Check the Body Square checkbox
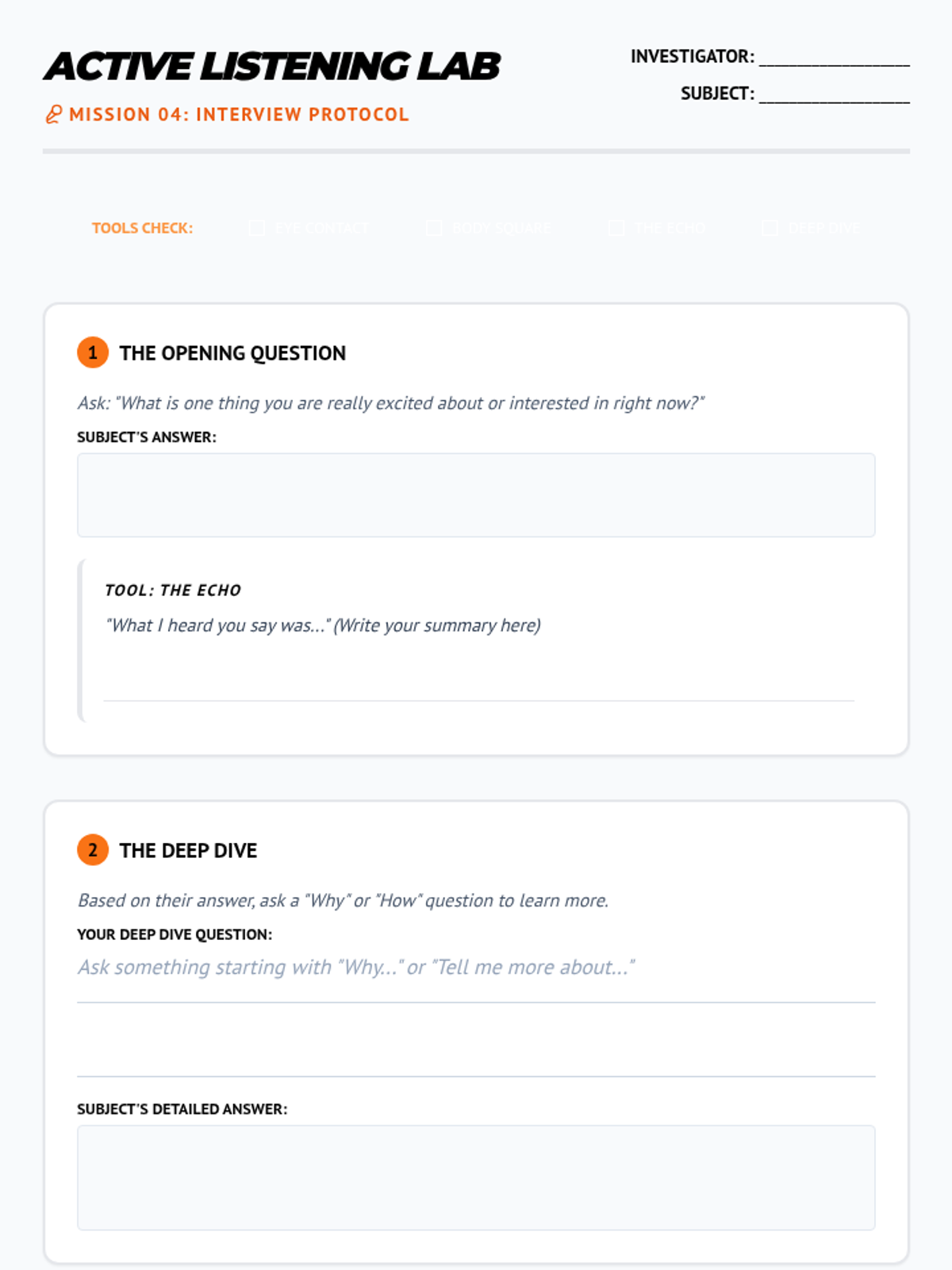The image size is (952, 1270). click(434, 229)
